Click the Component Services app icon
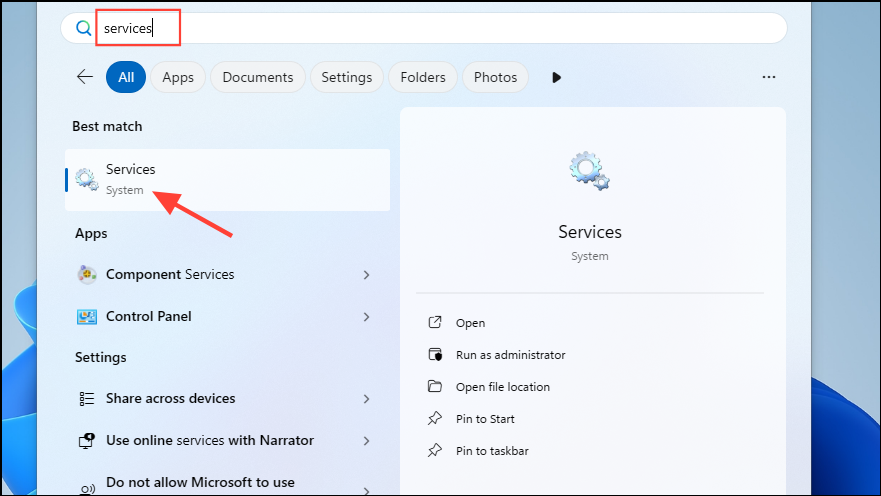 [x=88, y=274]
